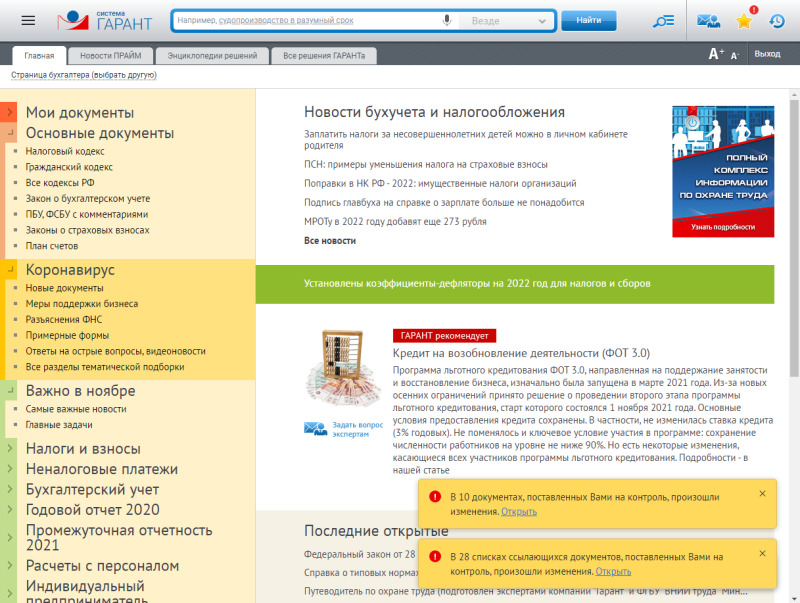
Task: Close the 10 documents notification
Action: [762, 493]
